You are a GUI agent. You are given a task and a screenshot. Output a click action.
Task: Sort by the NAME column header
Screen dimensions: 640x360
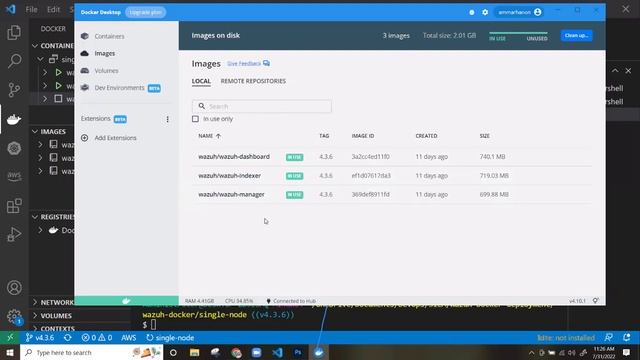pos(209,136)
